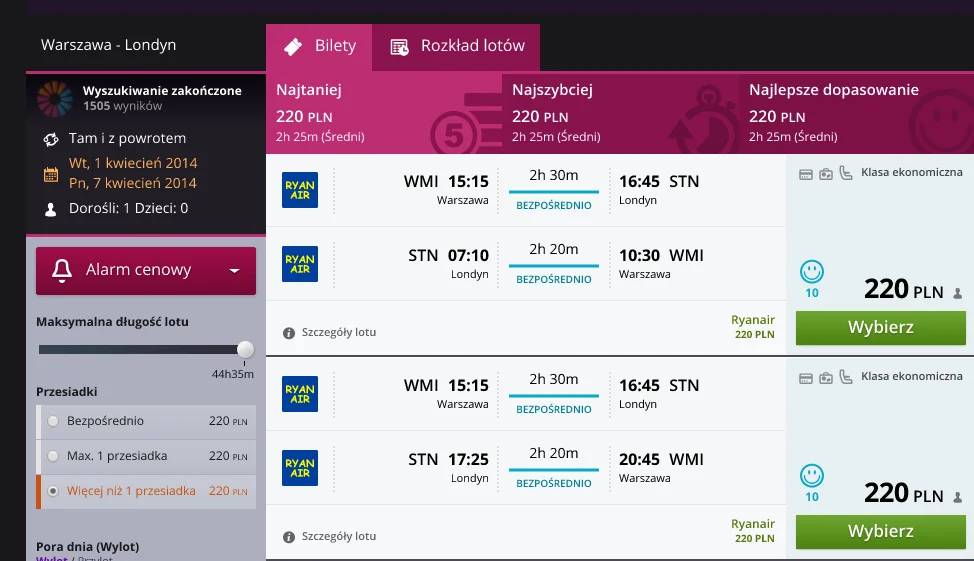Select Max. 1 przesiadka radio option

coord(53,456)
